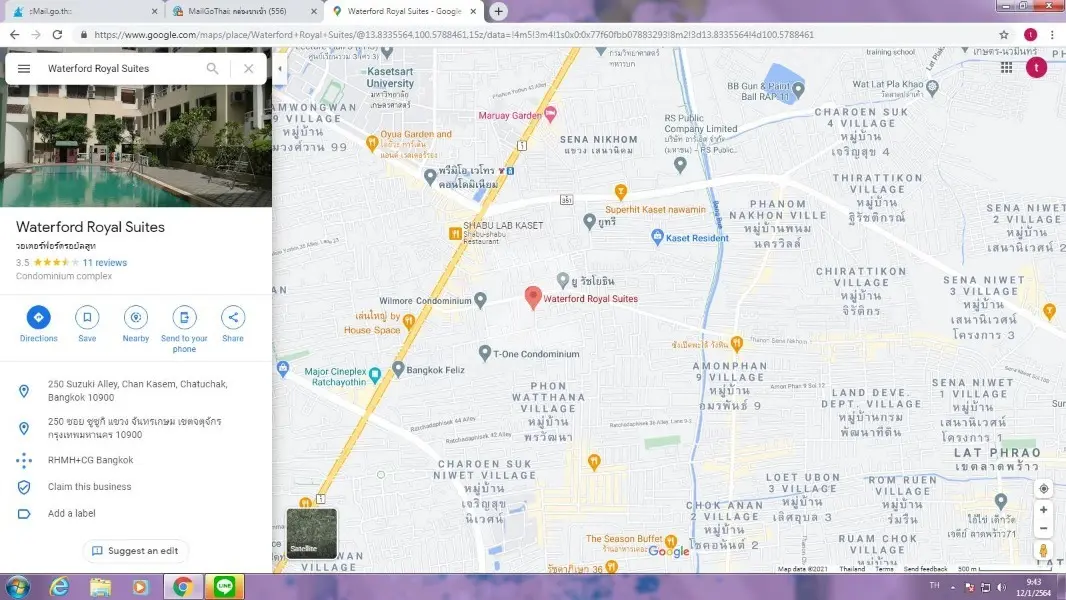Select the T-One Condominium marker

coord(485,353)
